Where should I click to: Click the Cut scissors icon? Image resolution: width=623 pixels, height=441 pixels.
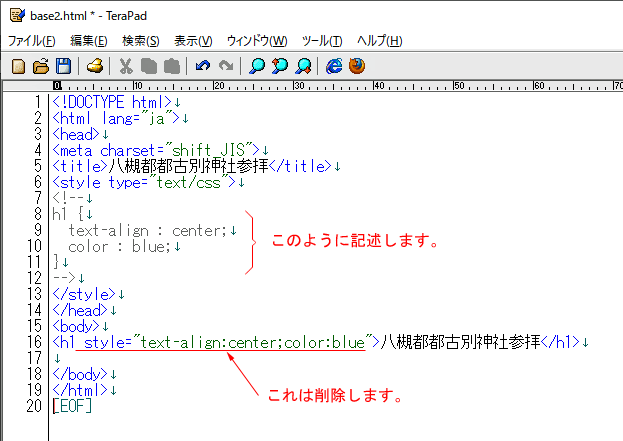(x=126, y=66)
